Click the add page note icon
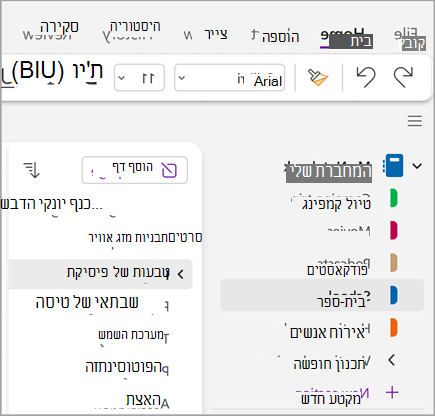 [x=169, y=170]
